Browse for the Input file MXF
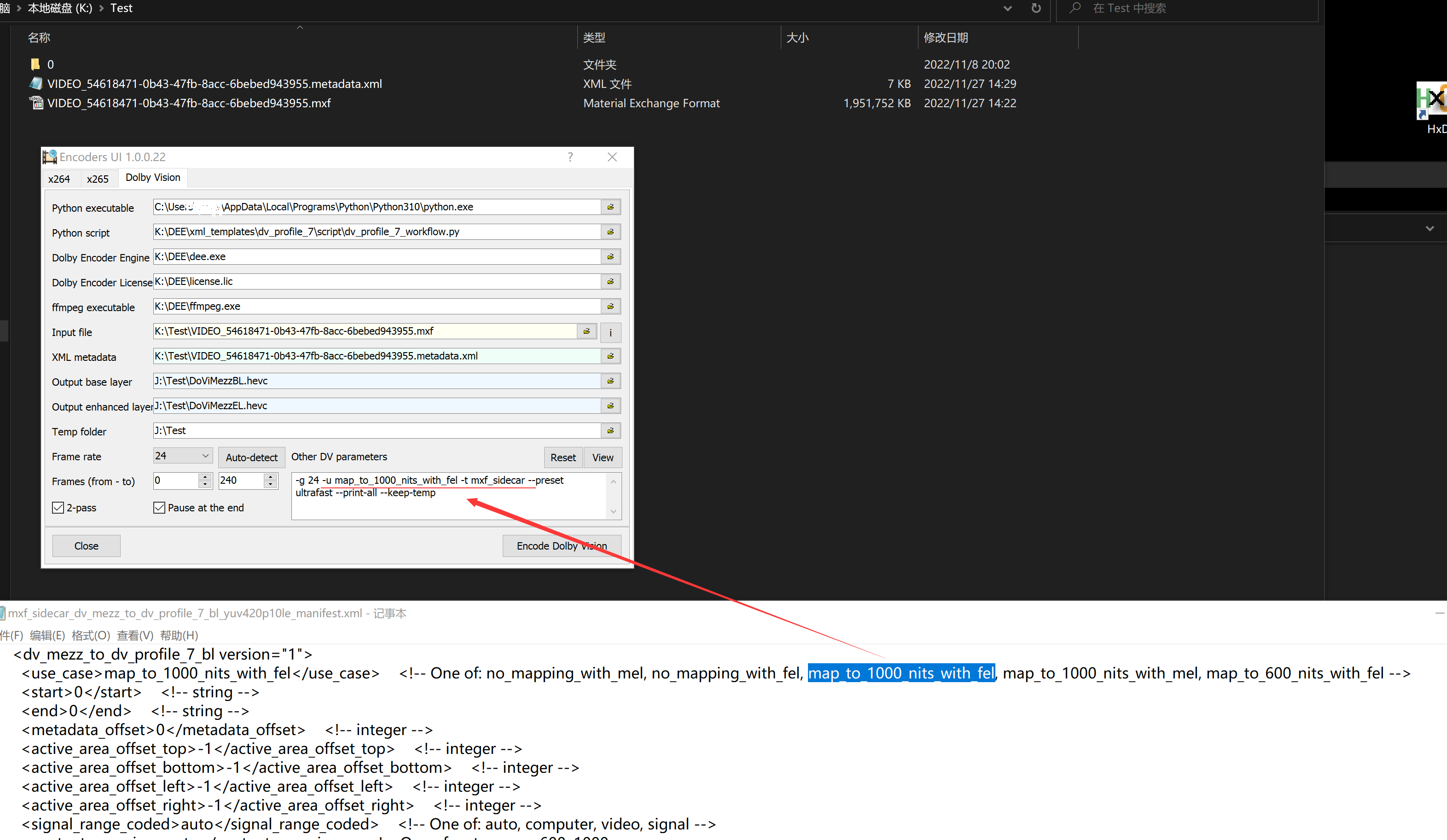The image size is (1447, 840). click(586, 331)
